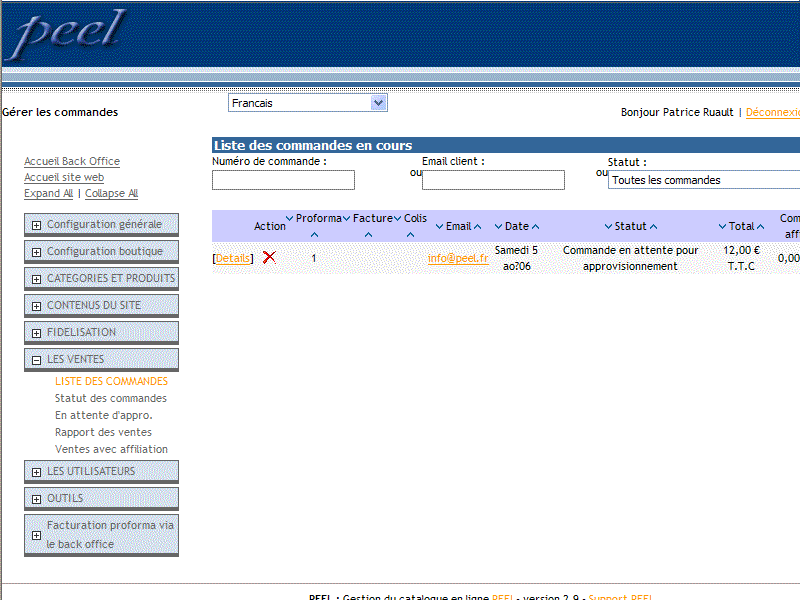
Task: Focus Numéro de commande input field
Action: [283, 180]
